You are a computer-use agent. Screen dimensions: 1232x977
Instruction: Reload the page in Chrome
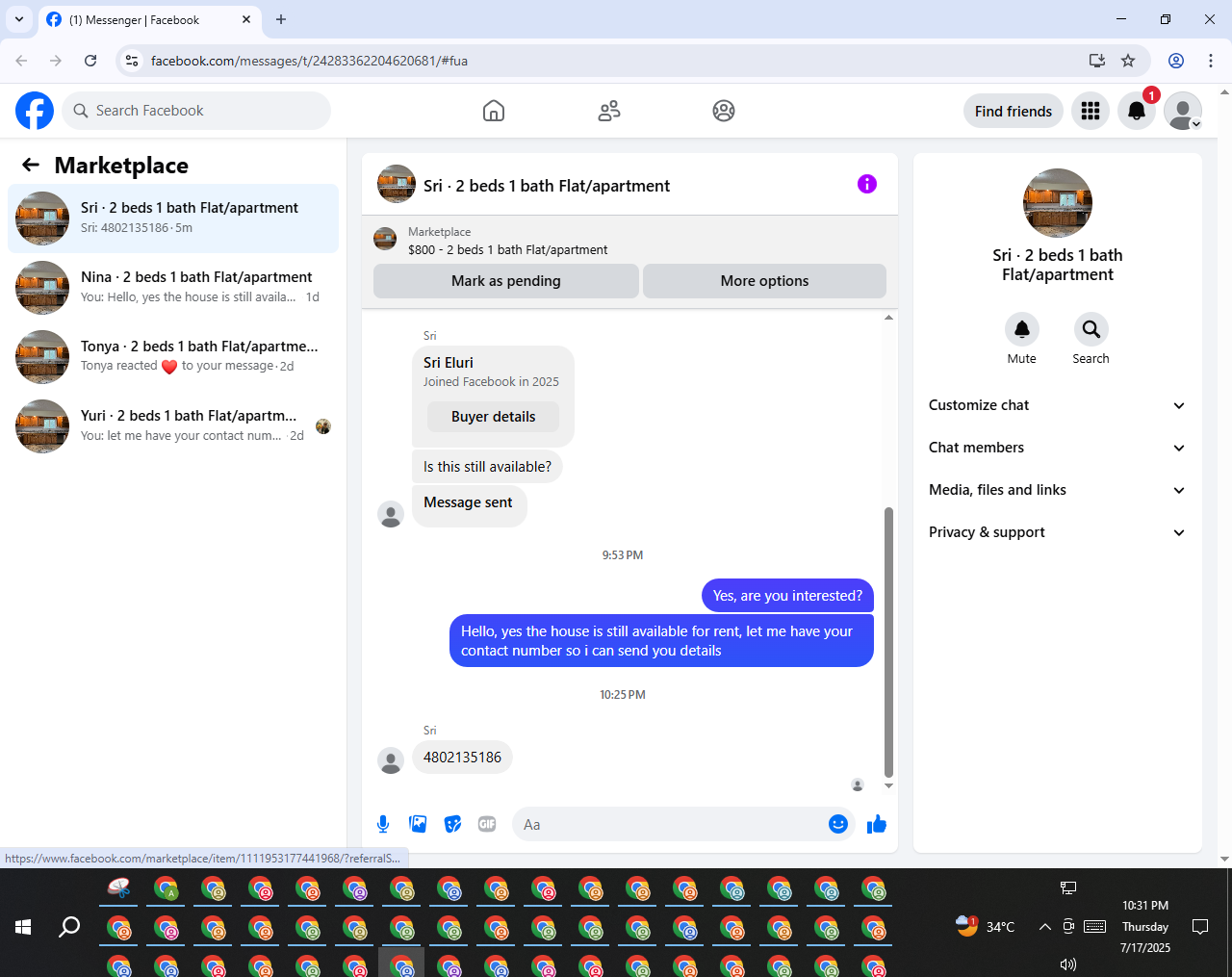tap(90, 61)
